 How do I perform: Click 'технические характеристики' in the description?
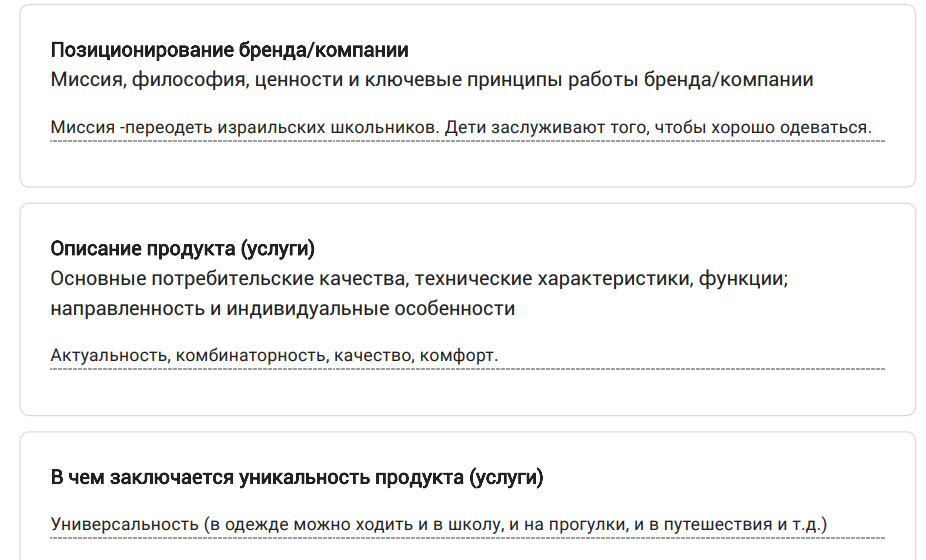[x=553, y=278]
